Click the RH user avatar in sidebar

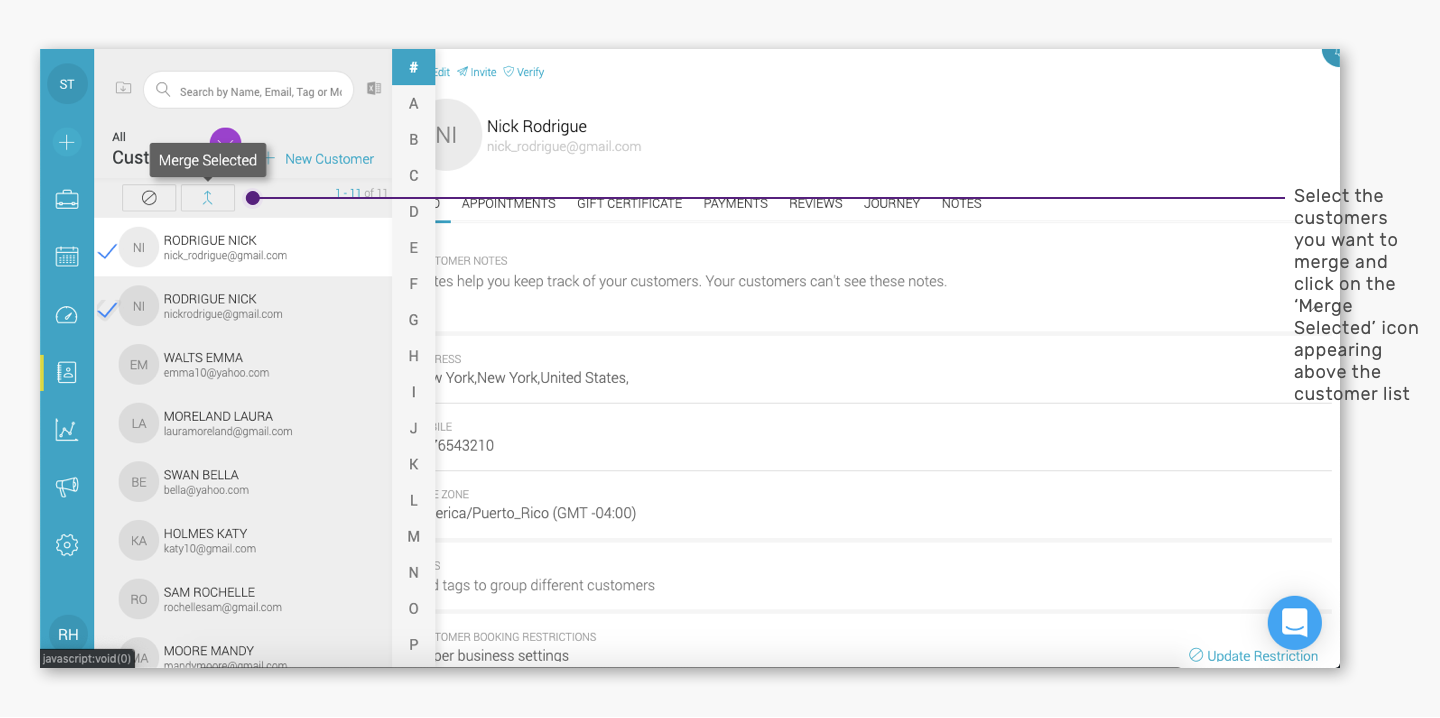pyautogui.click(x=68, y=634)
